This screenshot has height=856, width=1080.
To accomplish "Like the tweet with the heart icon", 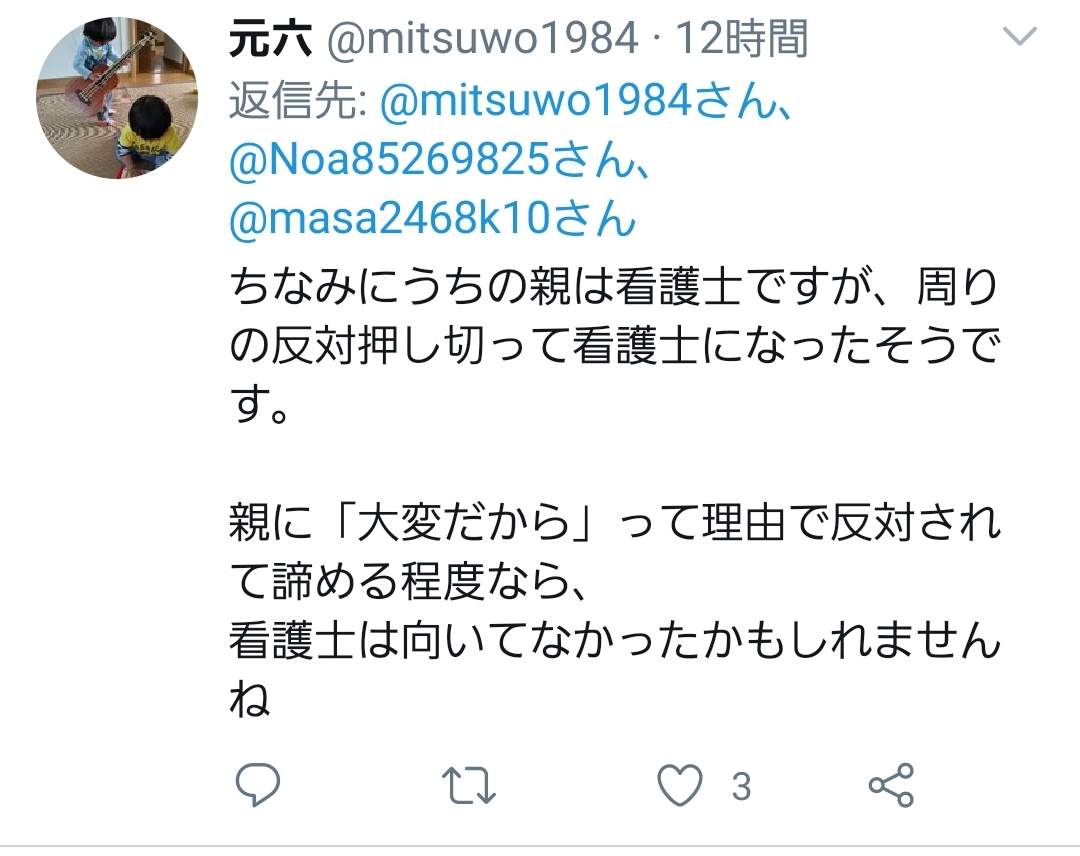I will pyautogui.click(x=680, y=785).
